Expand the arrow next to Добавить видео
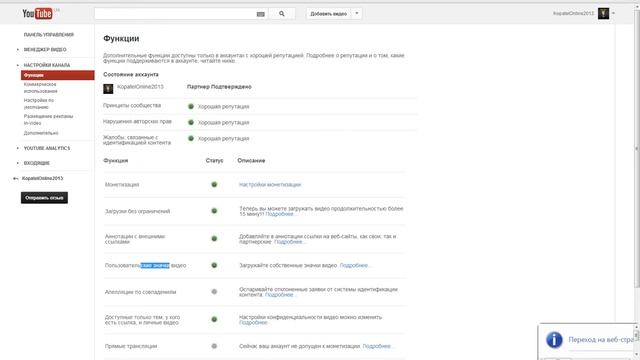Image resolution: width=640 pixels, height=360 pixels. (357, 13)
